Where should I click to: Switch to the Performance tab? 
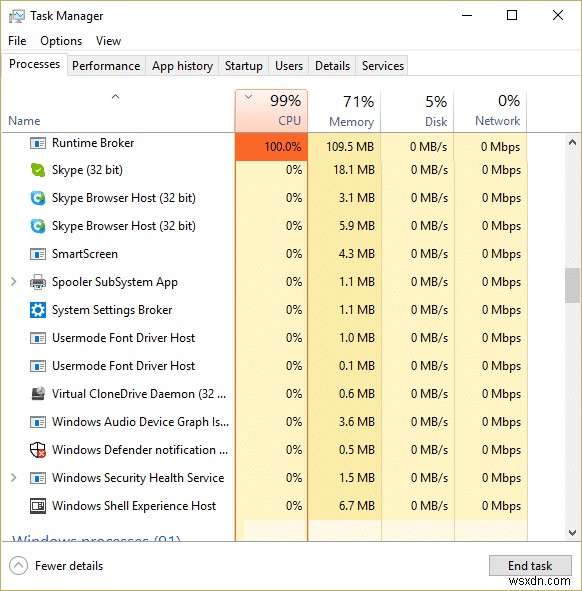click(x=106, y=66)
